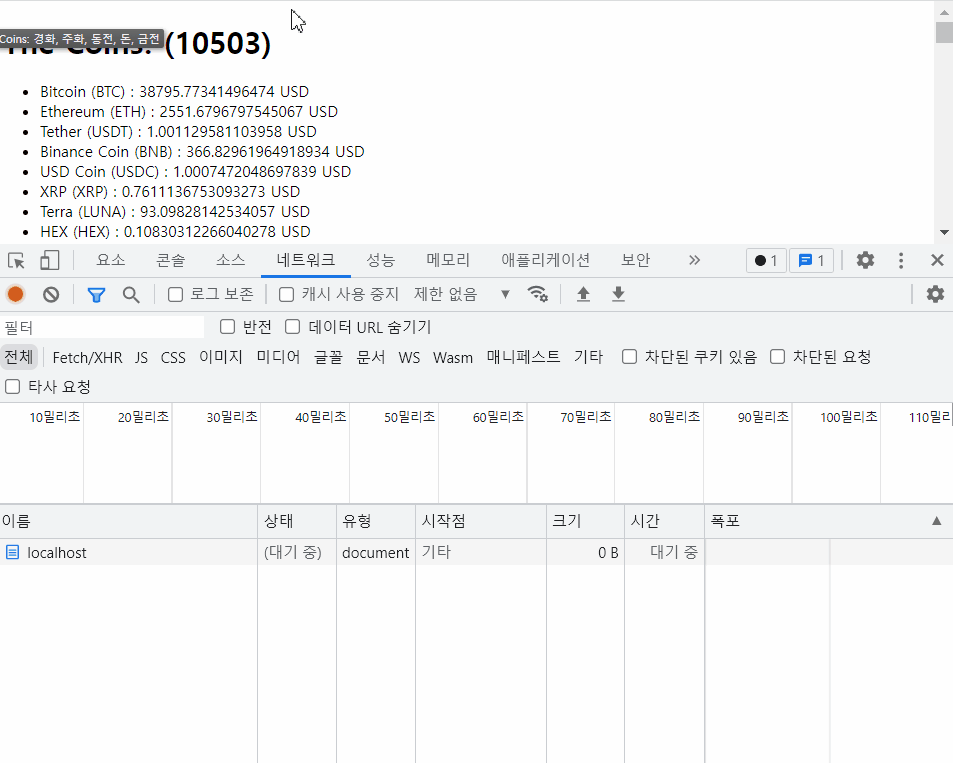Export HAR file with the download arrow icon
This screenshot has height=763, width=953.
click(618, 294)
